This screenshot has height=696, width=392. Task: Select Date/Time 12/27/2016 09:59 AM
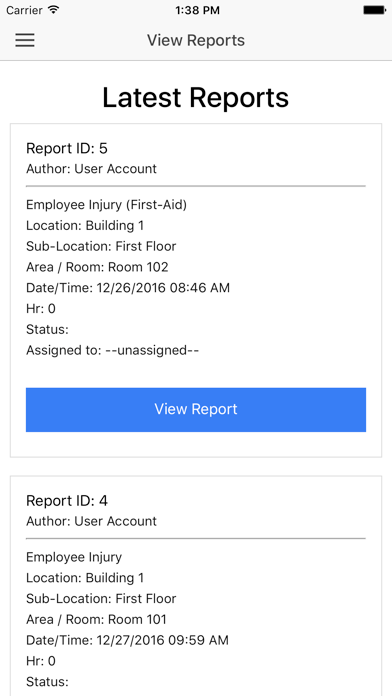pyautogui.click(x=127, y=640)
